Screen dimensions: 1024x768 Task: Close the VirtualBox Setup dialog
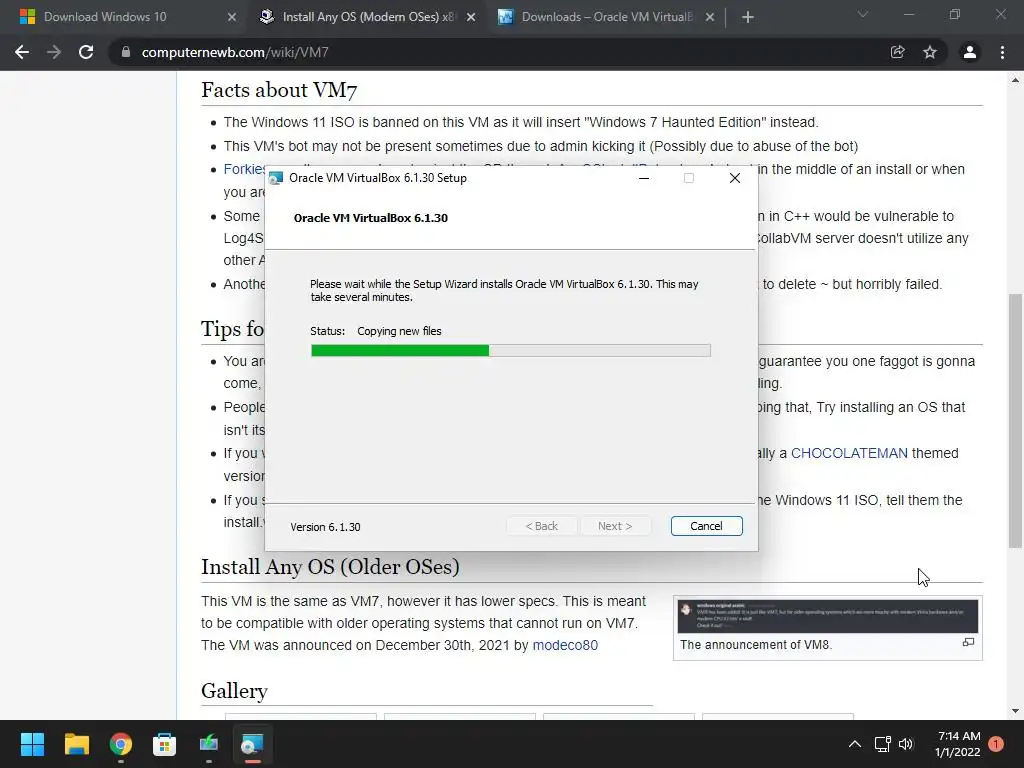(735, 178)
